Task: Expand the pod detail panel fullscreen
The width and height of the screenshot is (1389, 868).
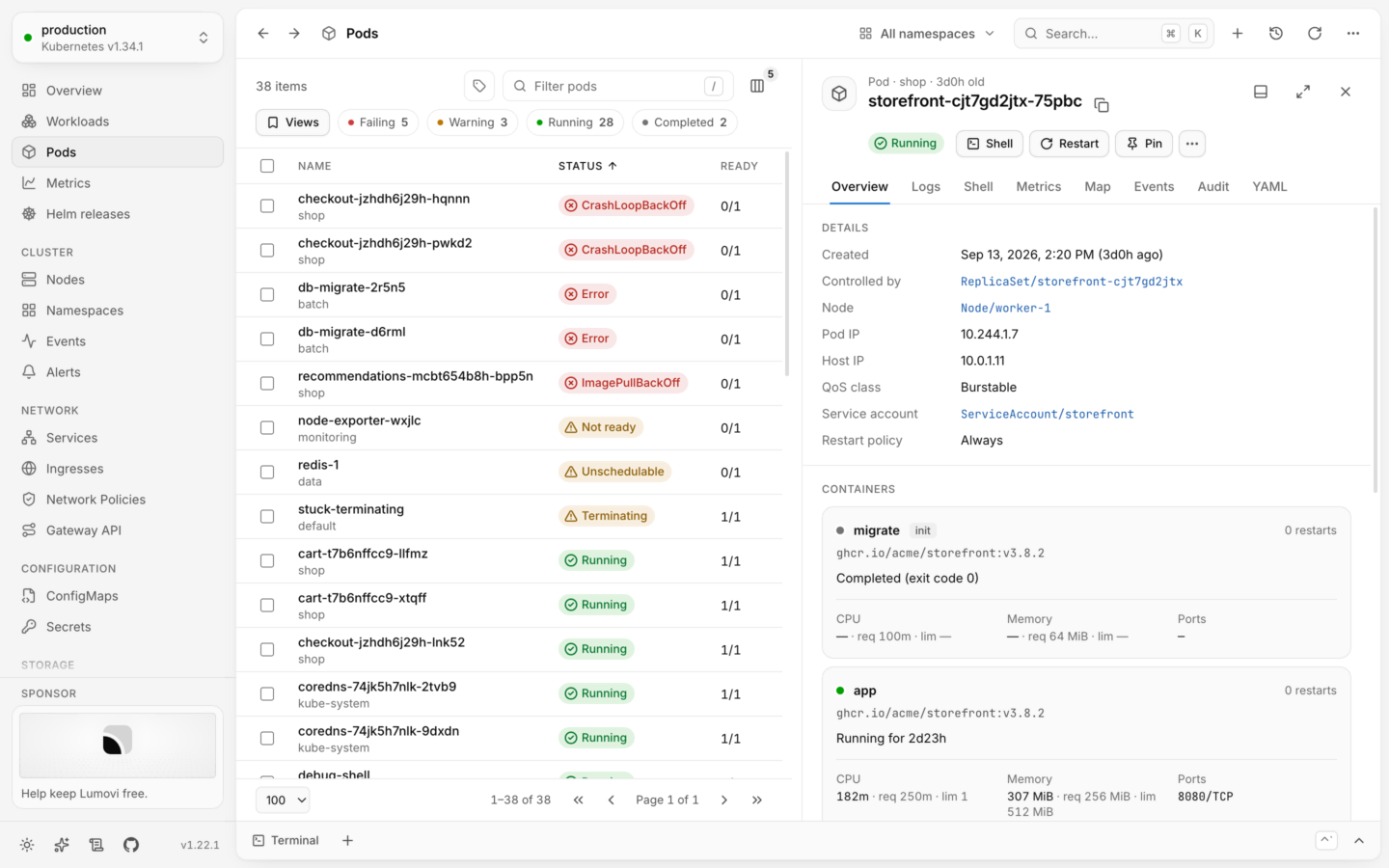Action: (1303, 92)
